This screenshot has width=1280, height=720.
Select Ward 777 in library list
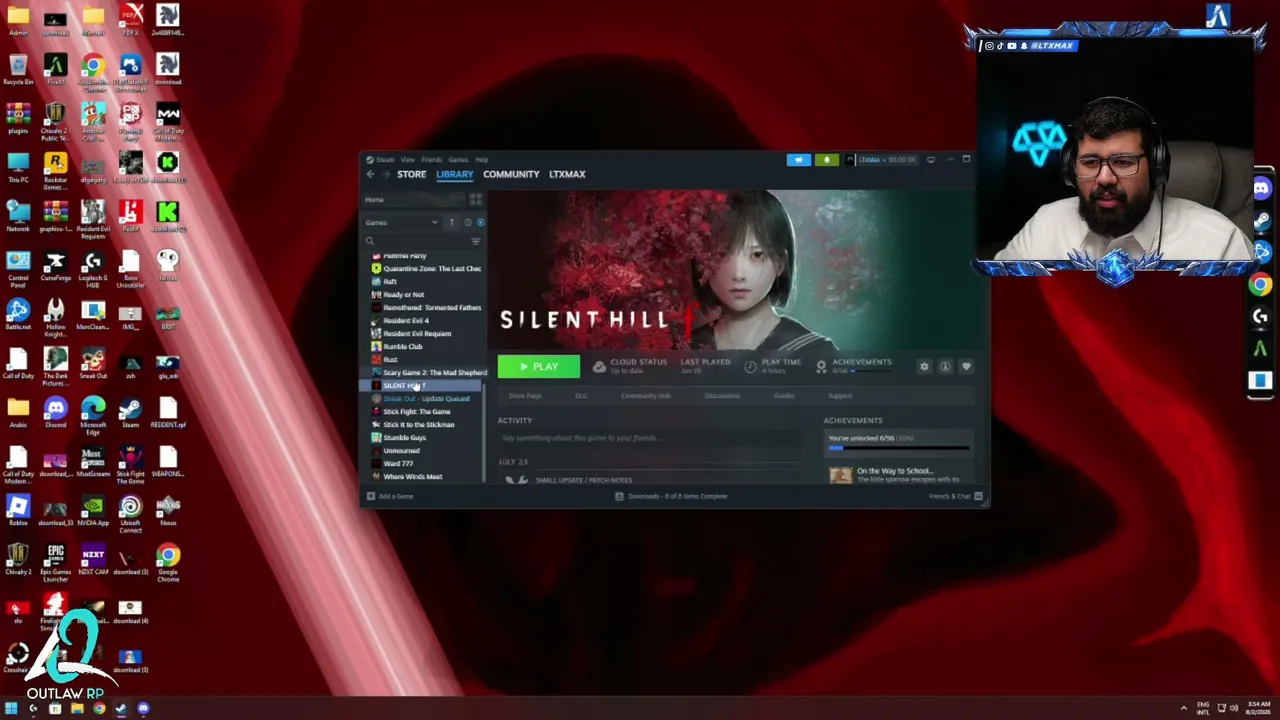(398, 464)
